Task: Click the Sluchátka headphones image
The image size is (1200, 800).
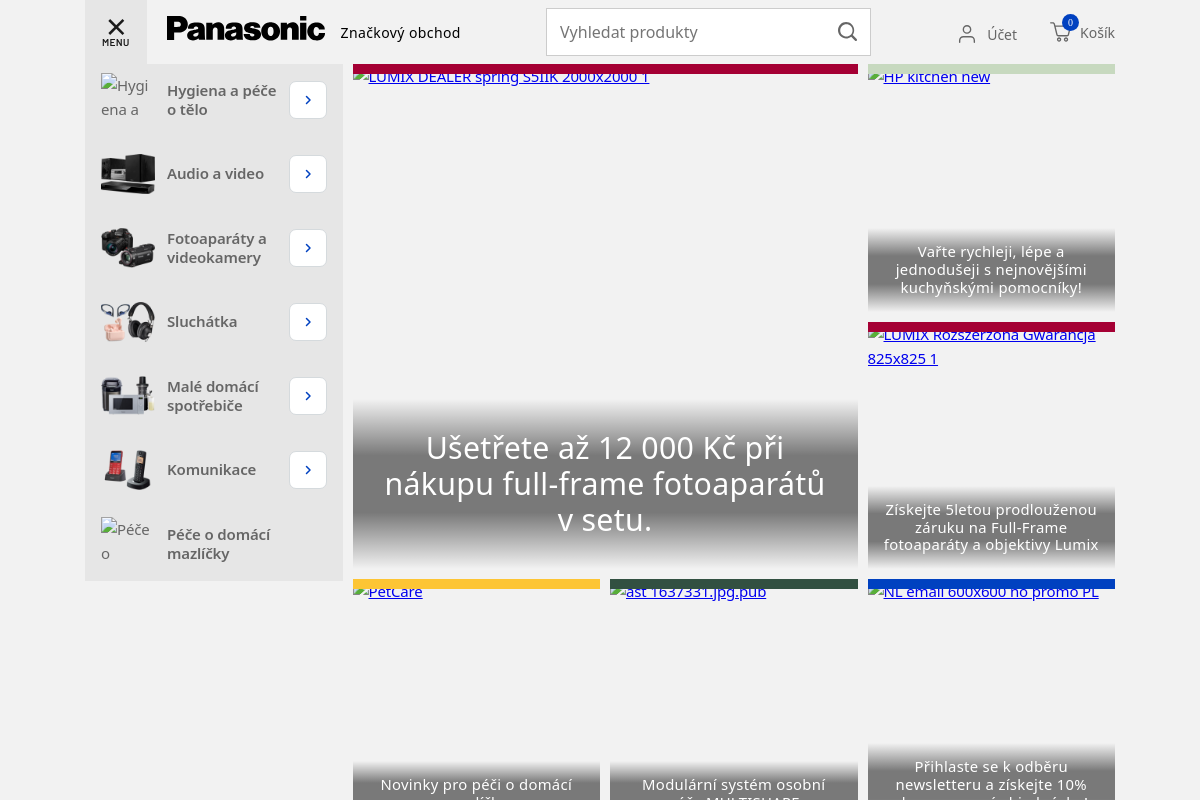Action: (x=128, y=322)
